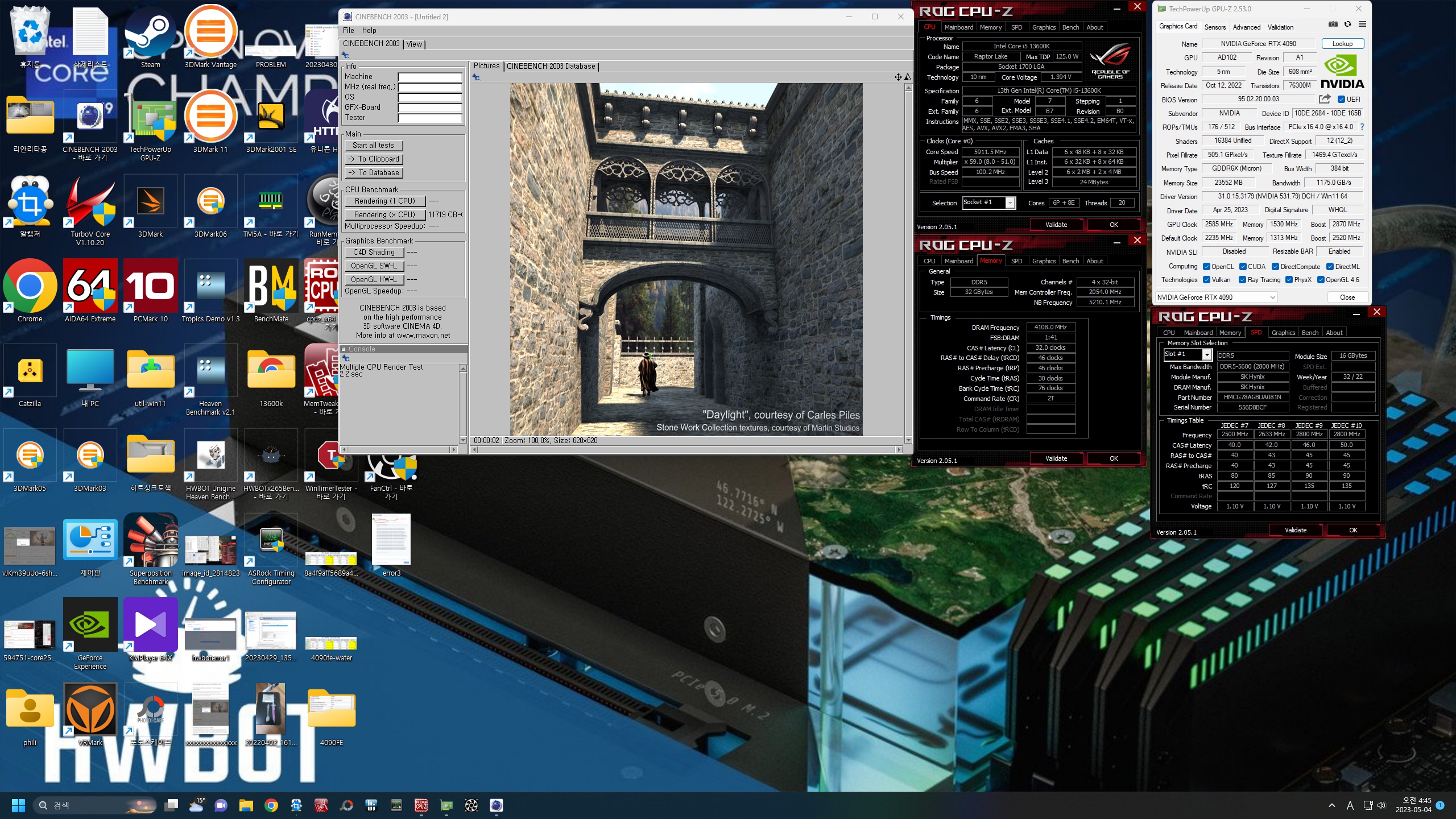Click To Clipboard button
The width and height of the screenshot is (1456, 819).
click(374, 159)
